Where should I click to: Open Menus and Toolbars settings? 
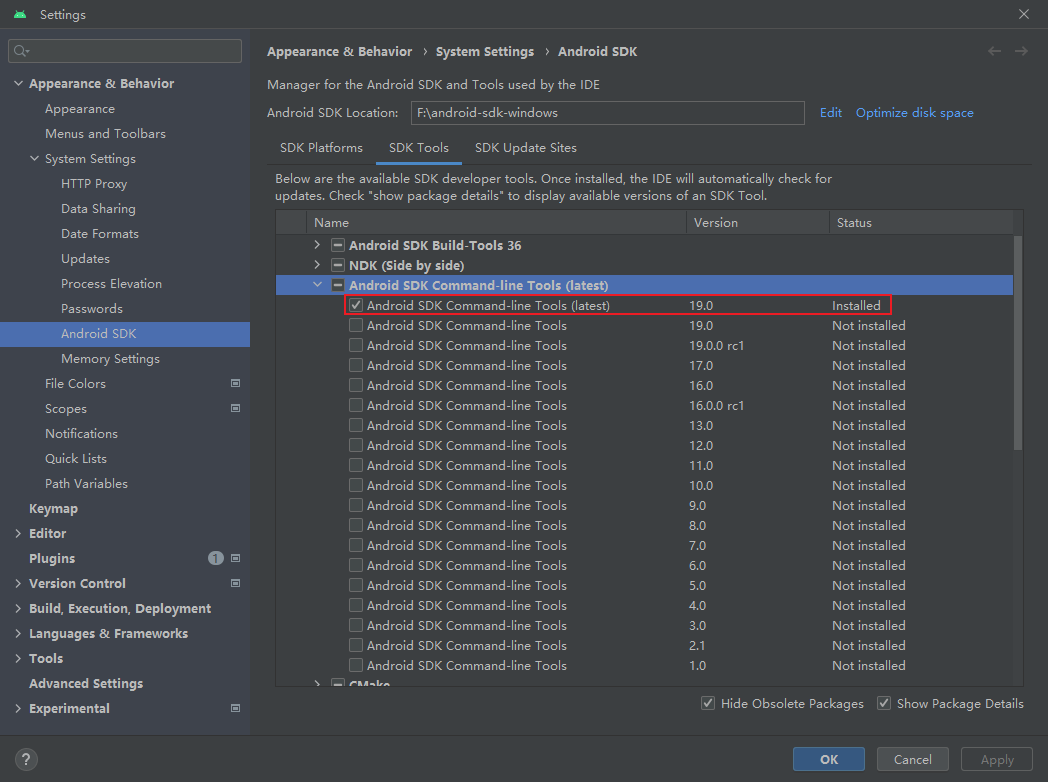click(x=106, y=134)
